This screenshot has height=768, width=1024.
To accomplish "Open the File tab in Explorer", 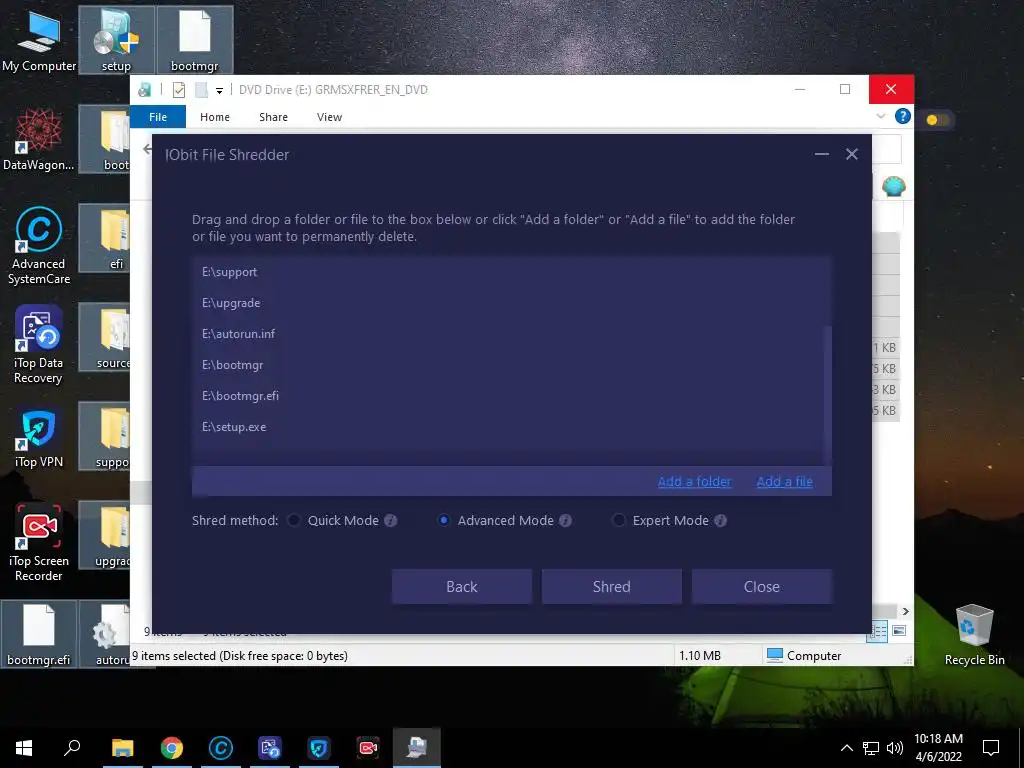I will [158, 117].
